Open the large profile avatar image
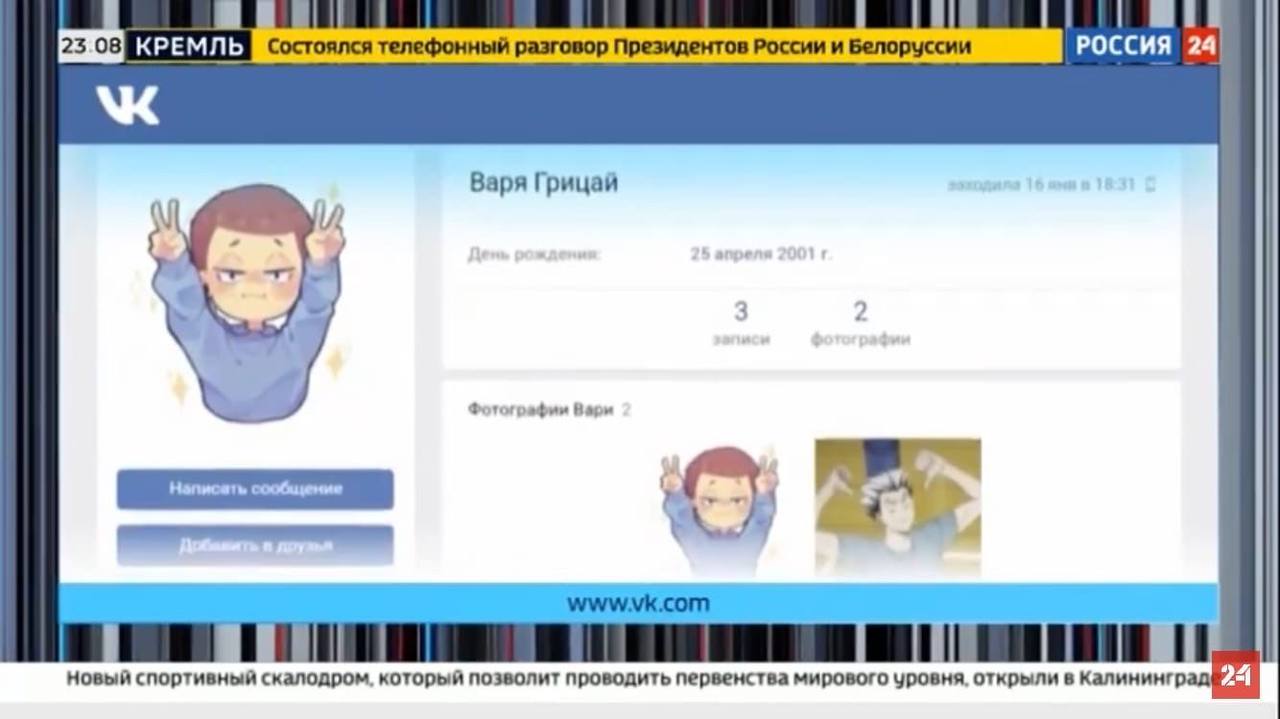This screenshot has height=719, width=1280. click(247, 303)
